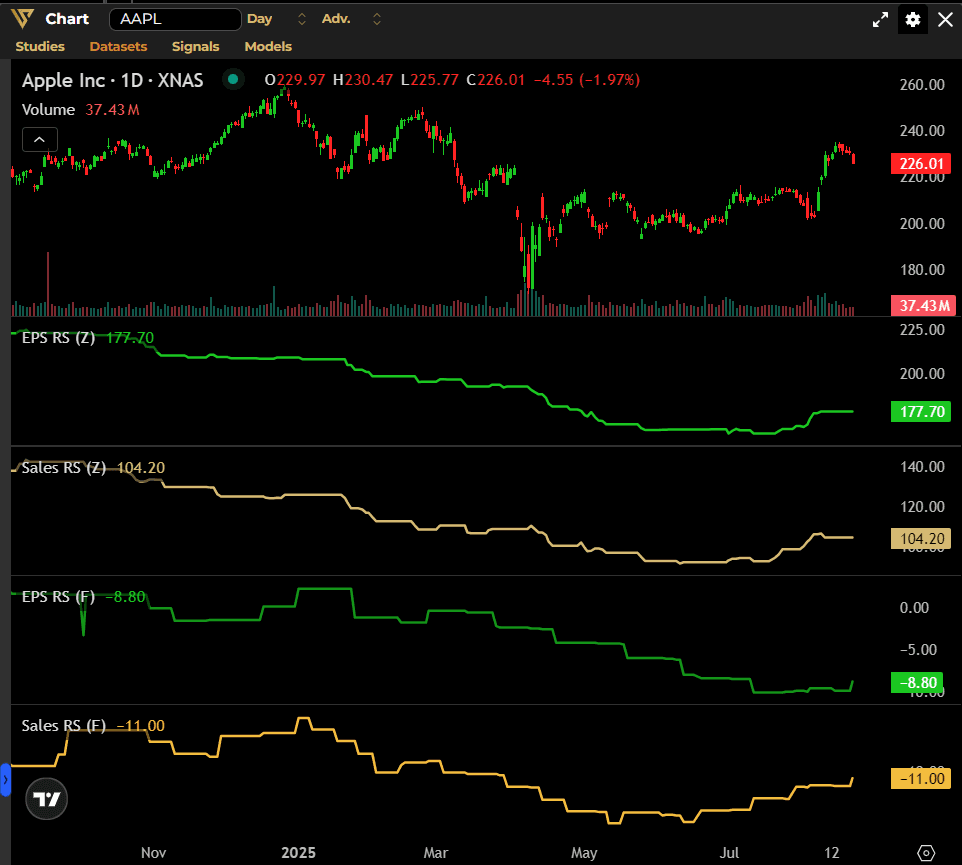Viewport: 962px width, 865px height.
Task: Click the 37.43M volume axis tag
Action: 921,305
